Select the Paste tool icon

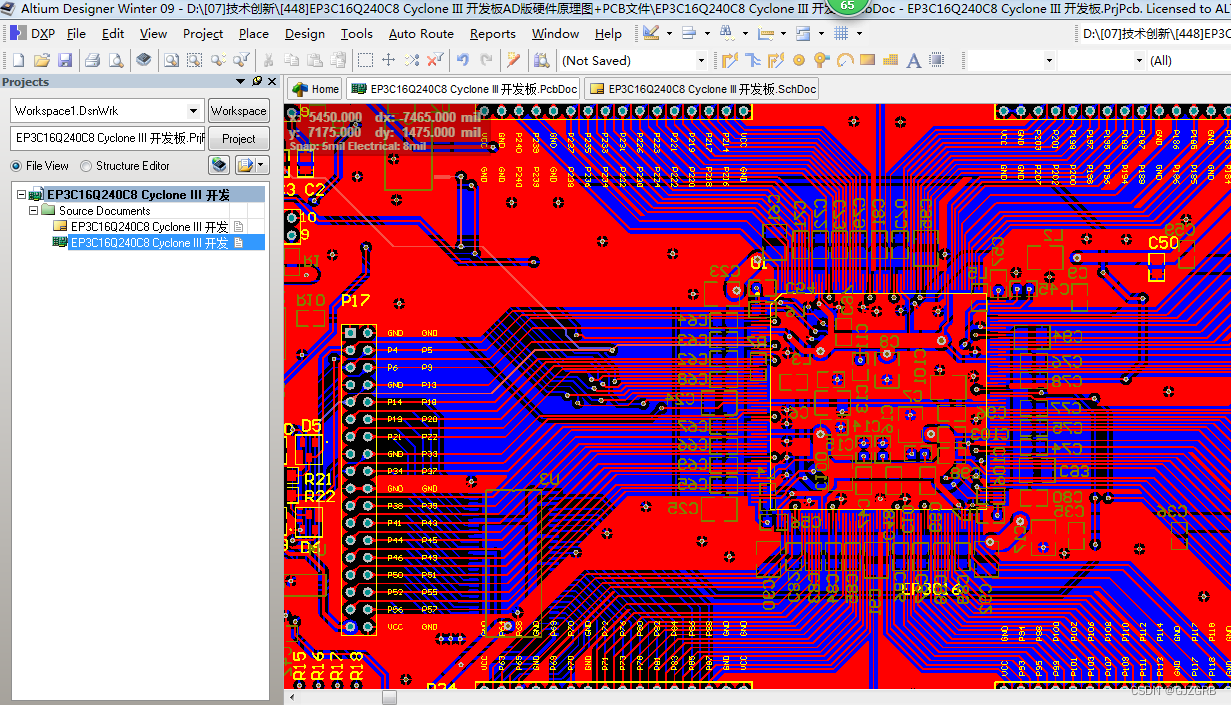(314, 59)
